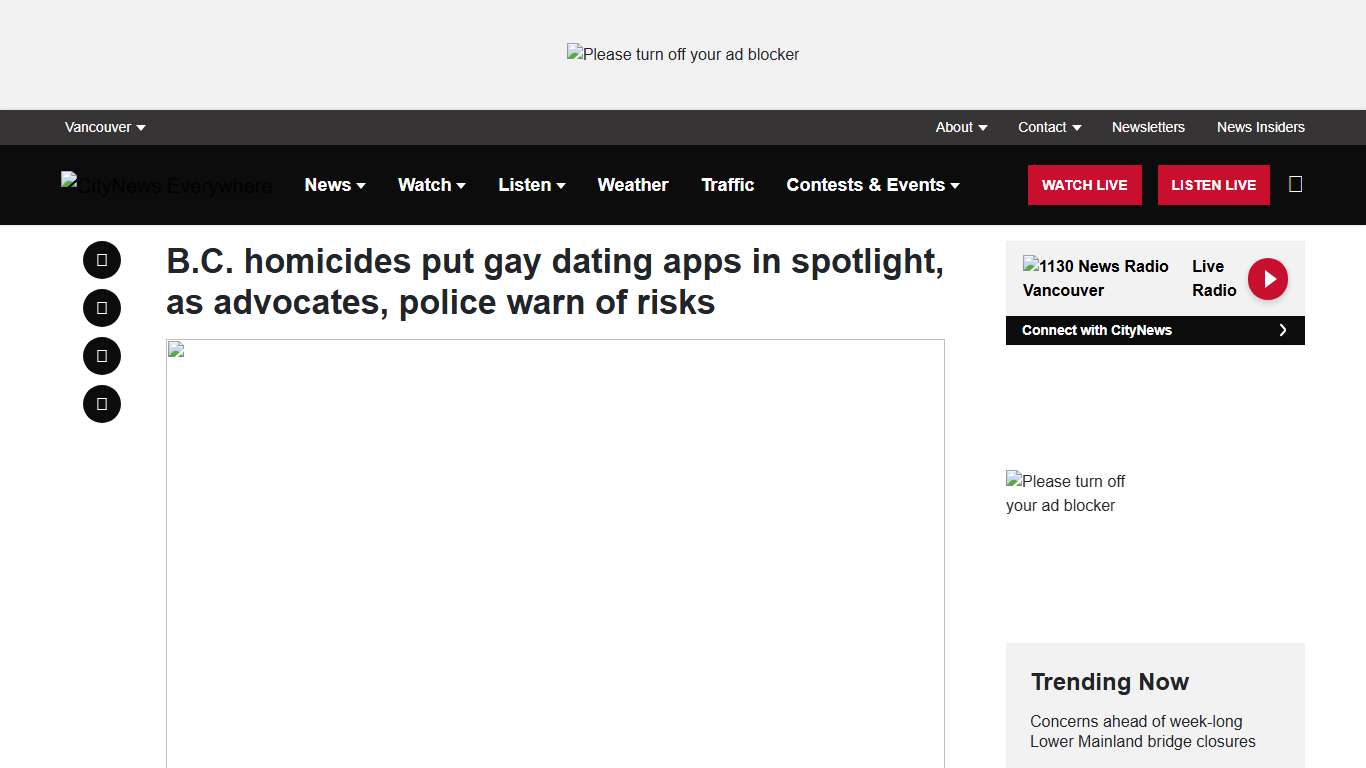Click the WATCH LIVE button
1366x768 pixels.
1084,185
